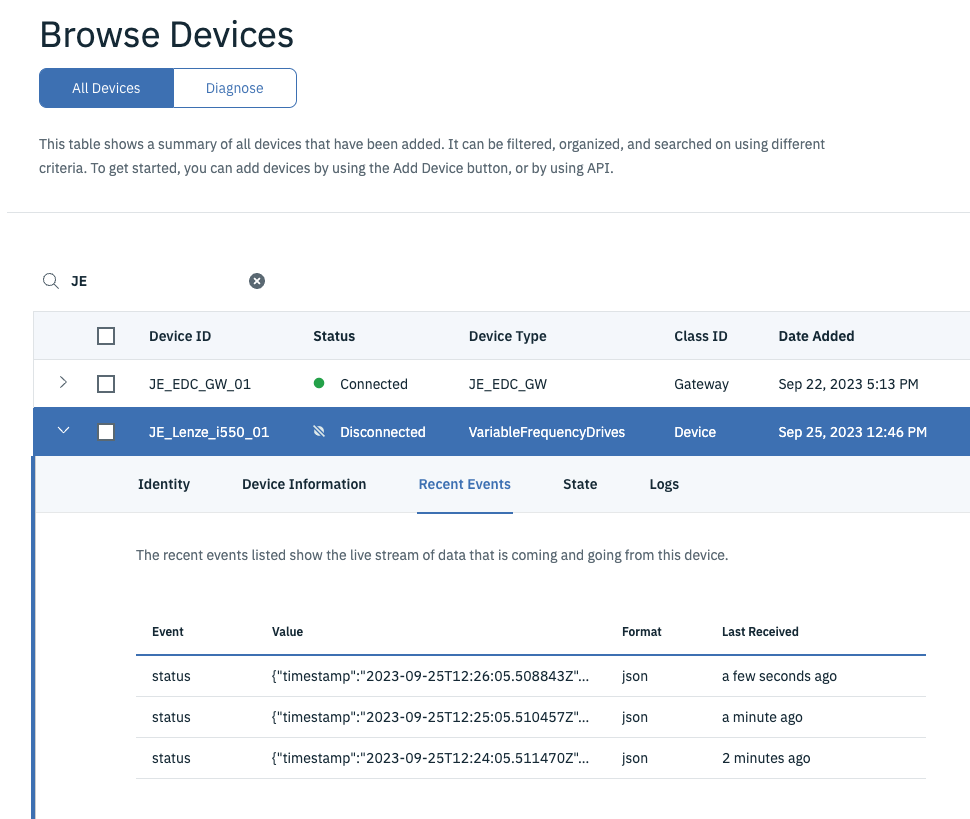This screenshot has height=819, width=970.
Task: Click the Disconnected status icon
Action: pos(319,431)
